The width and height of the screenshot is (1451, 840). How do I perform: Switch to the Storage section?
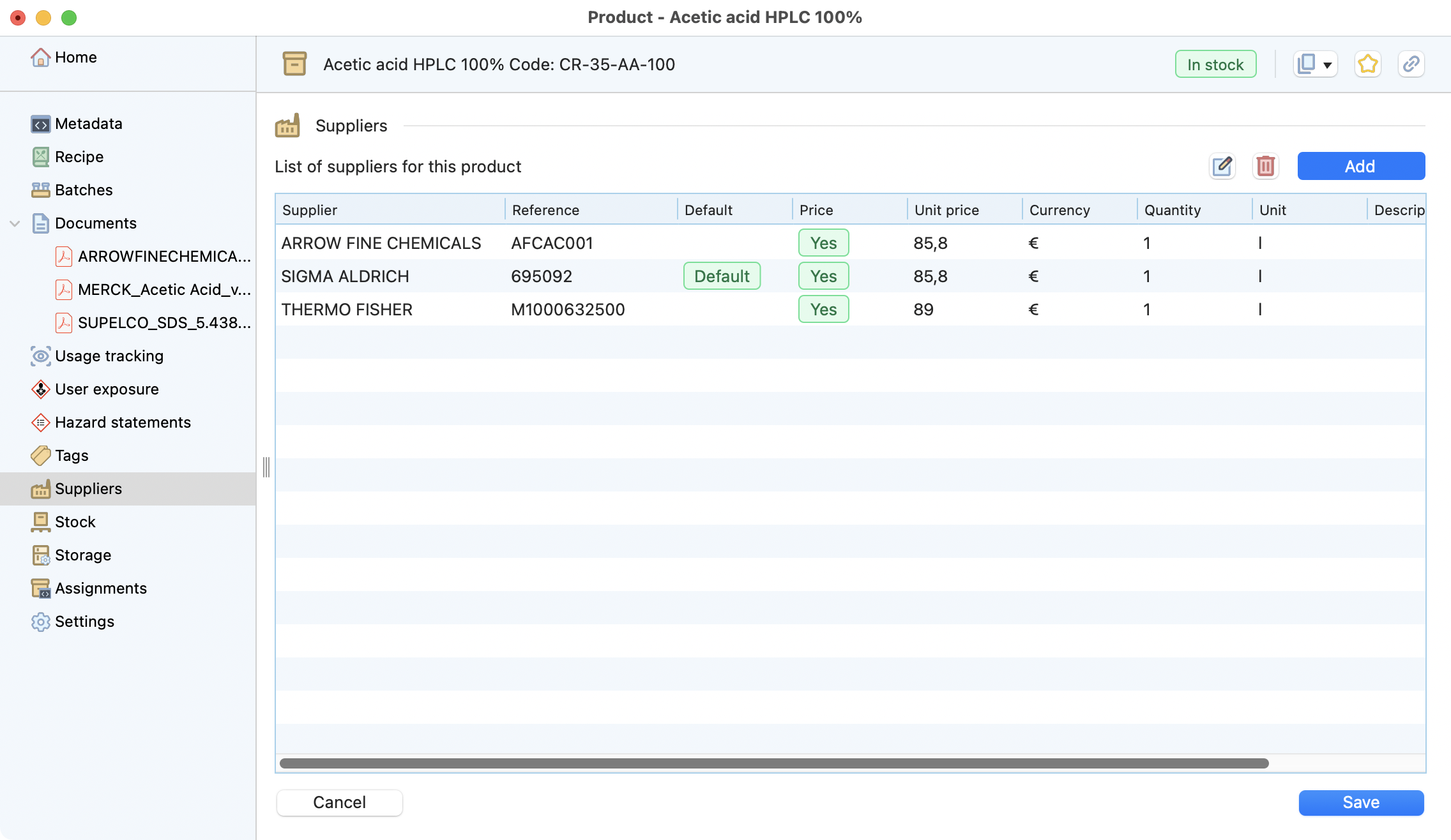point(83,555)
